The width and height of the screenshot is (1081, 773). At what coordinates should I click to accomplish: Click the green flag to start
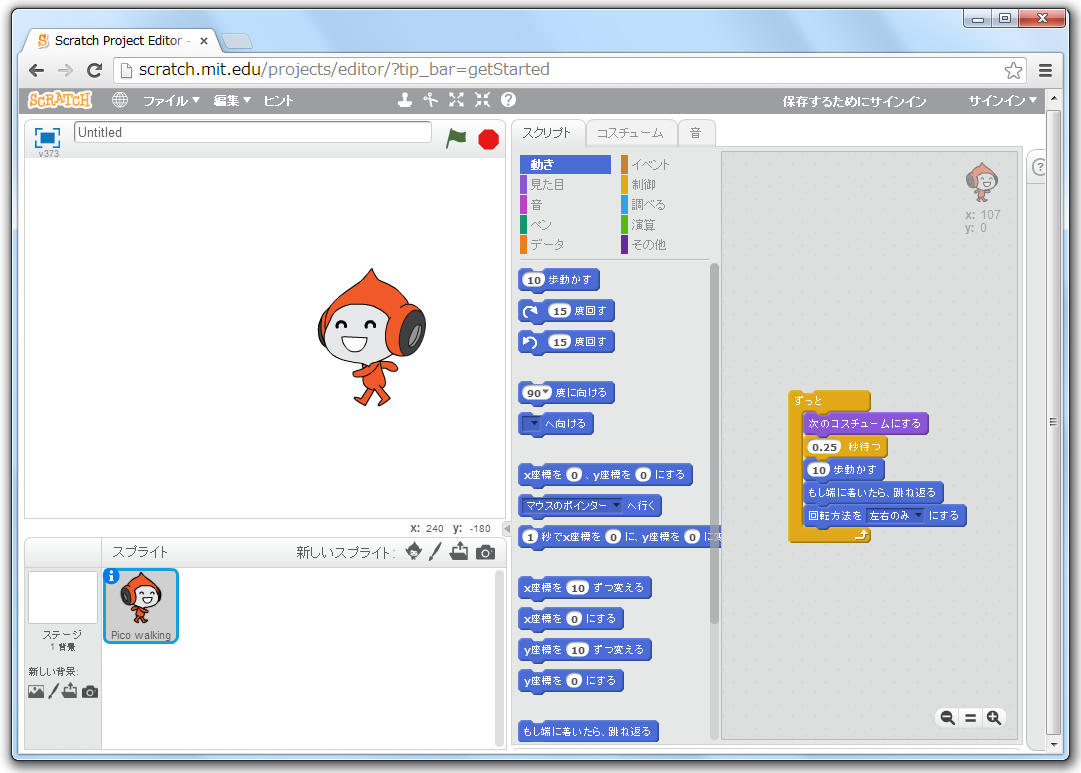456,139
